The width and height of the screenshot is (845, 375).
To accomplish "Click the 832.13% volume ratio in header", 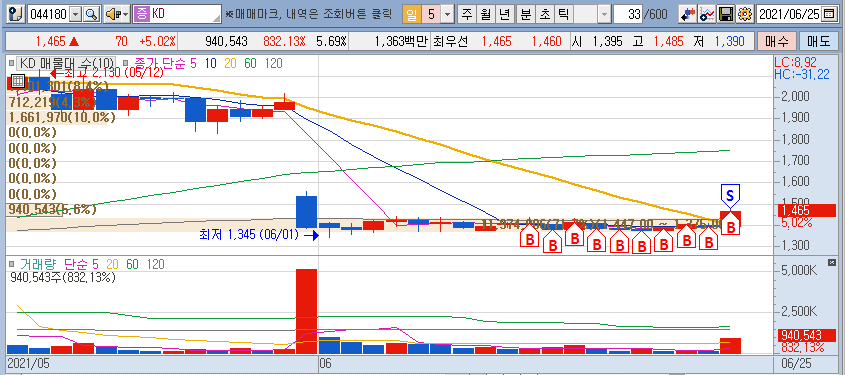I will point(284,41).
